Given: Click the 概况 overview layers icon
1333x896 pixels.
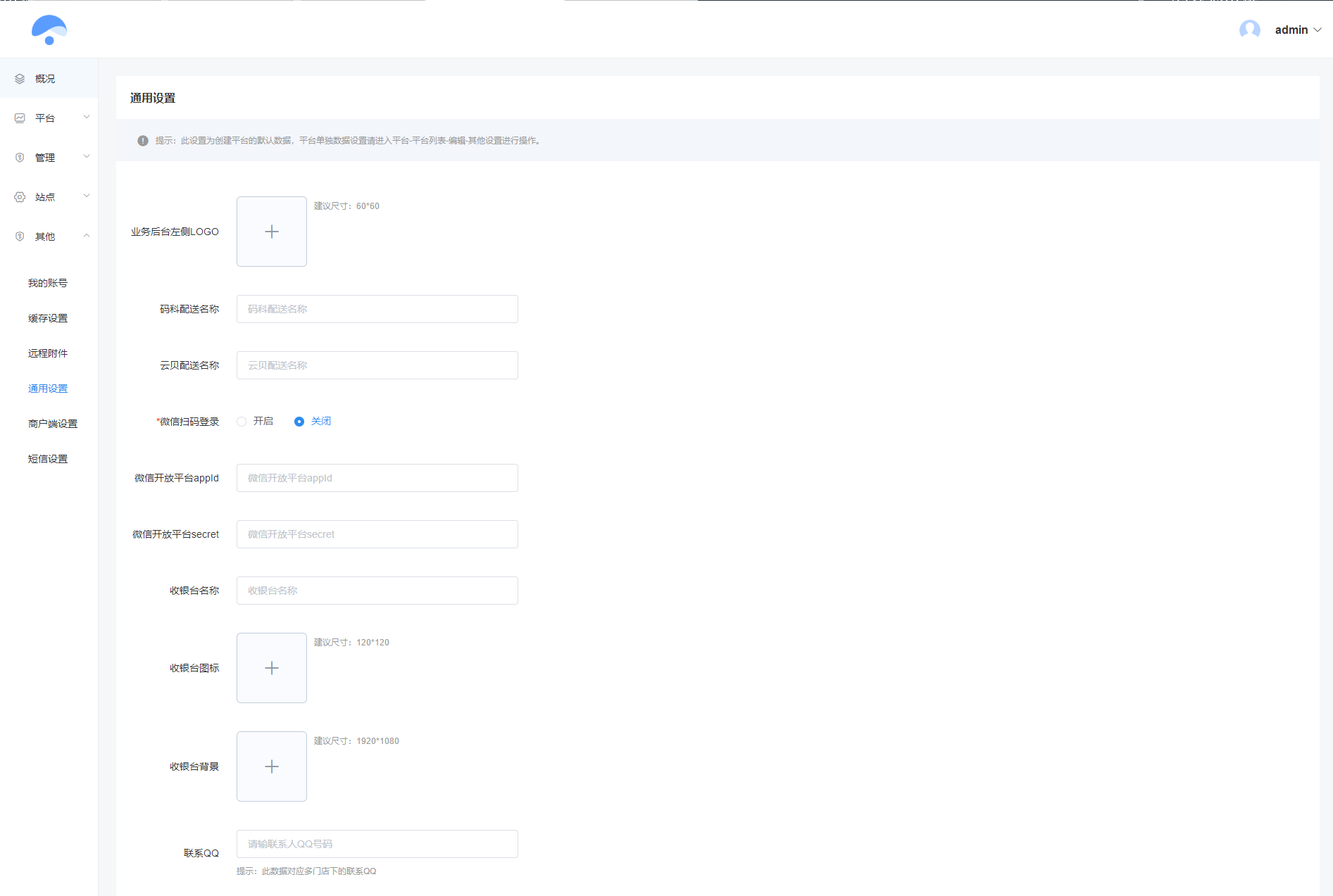Looking at the screenshot, I should click(20, 79).
